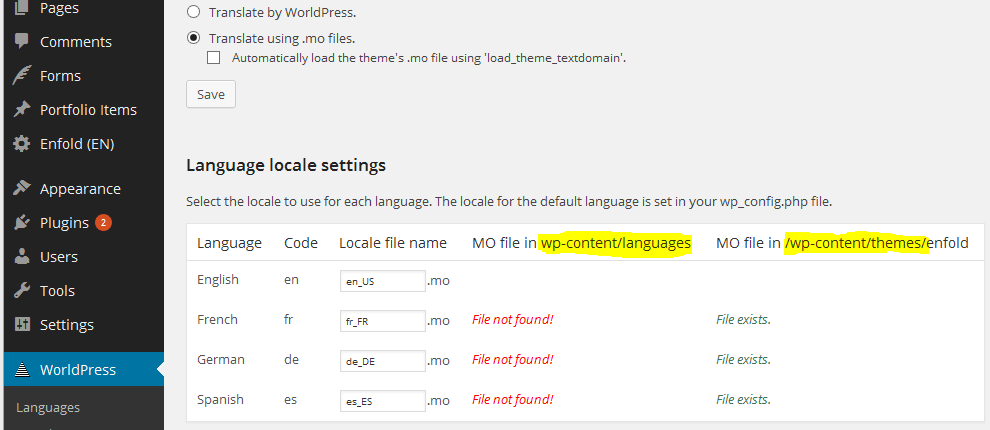Click the Tools wrench icon
This screenshot has width=990, height=430.
coord(21,291)
